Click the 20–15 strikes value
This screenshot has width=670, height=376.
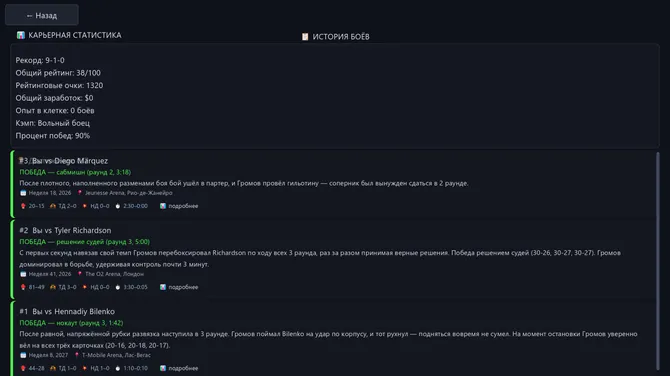tap(36, 206)
